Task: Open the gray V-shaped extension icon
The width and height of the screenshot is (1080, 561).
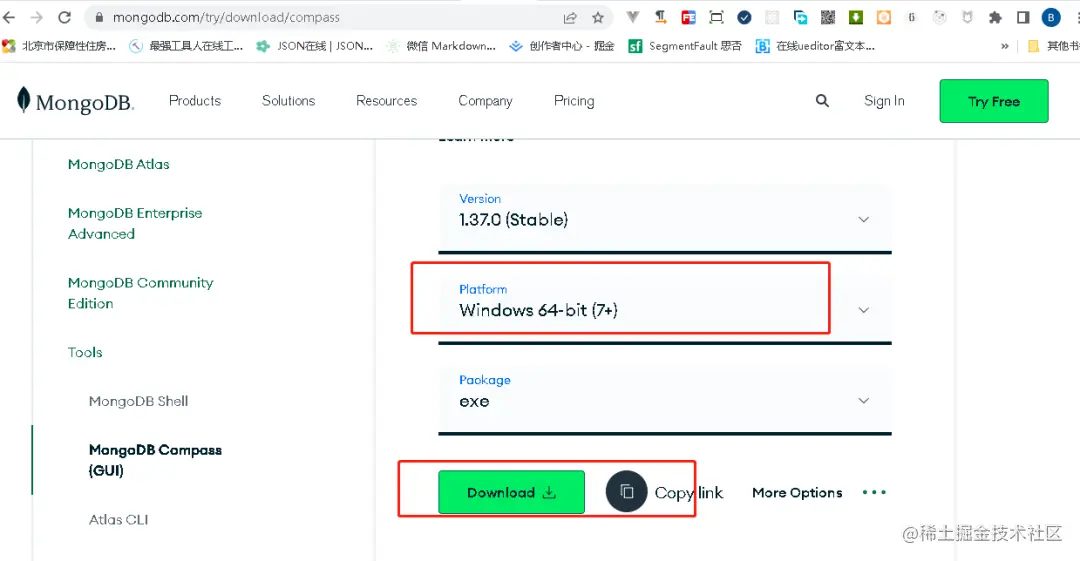Action: (632, 17)
